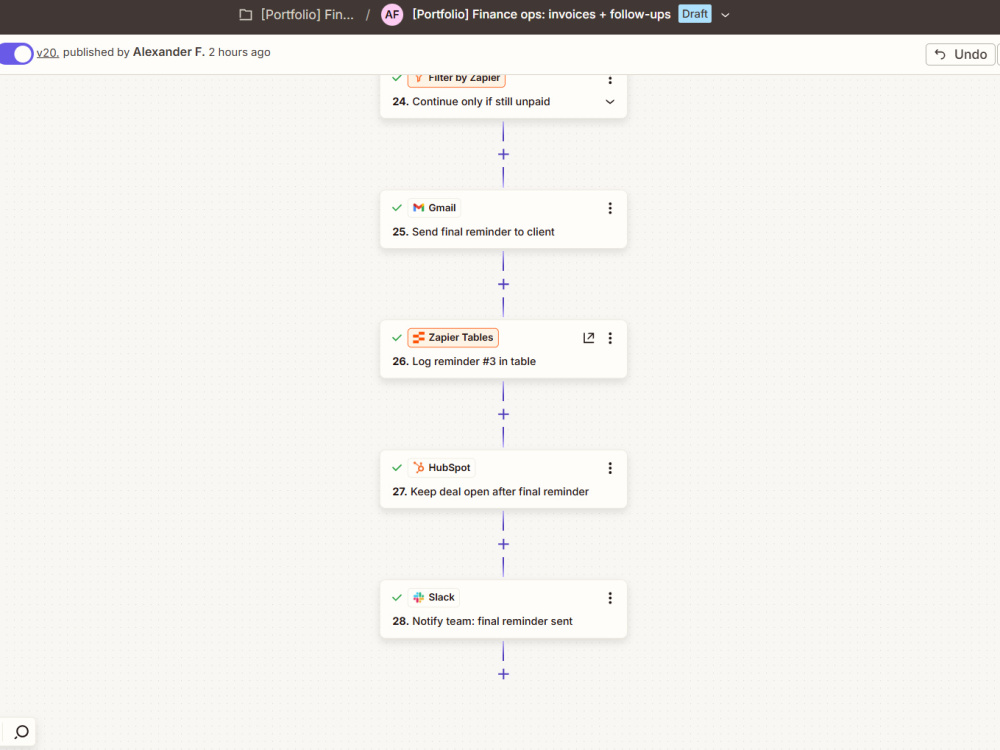The width and height of the screenshot is (1000, 750).
Task: Expand step 24 filter details chevron
Action: coord(610,101)
